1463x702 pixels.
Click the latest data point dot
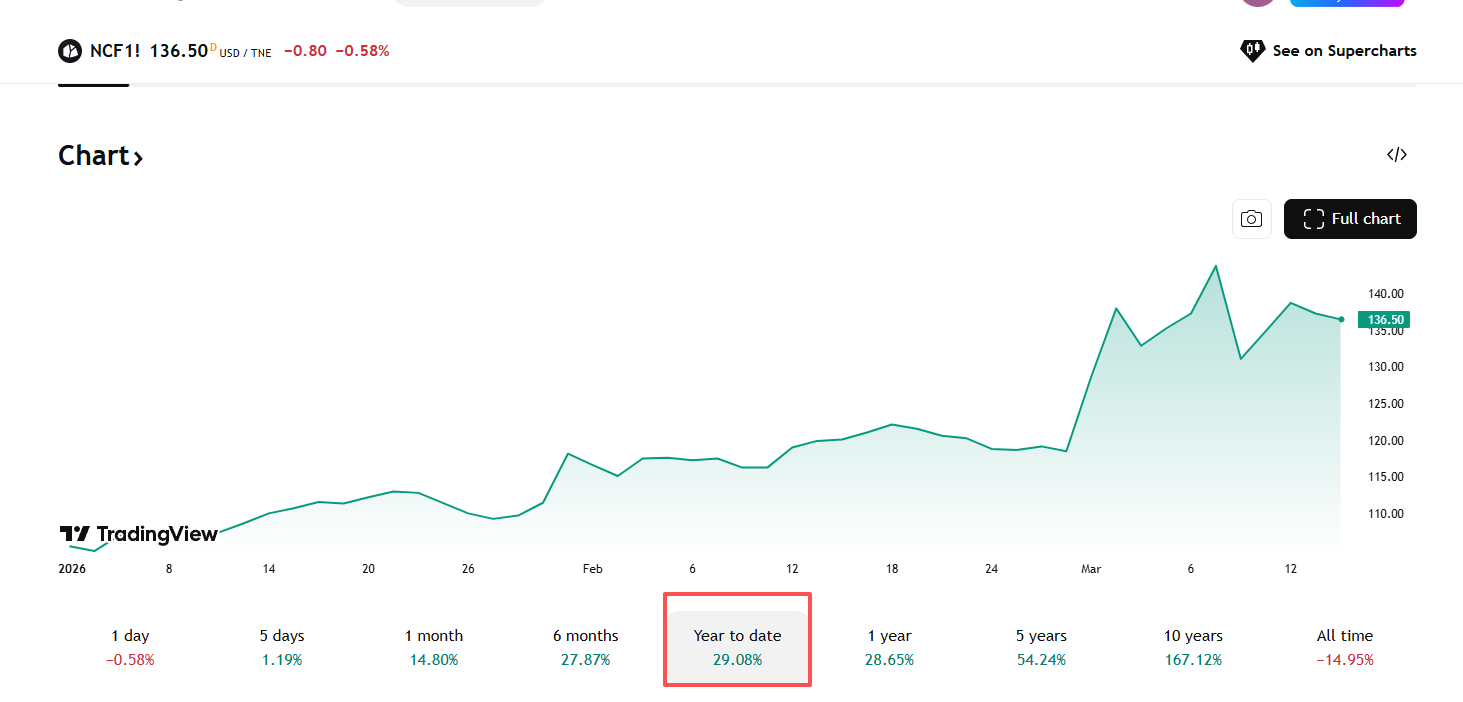pos(1341,319)
